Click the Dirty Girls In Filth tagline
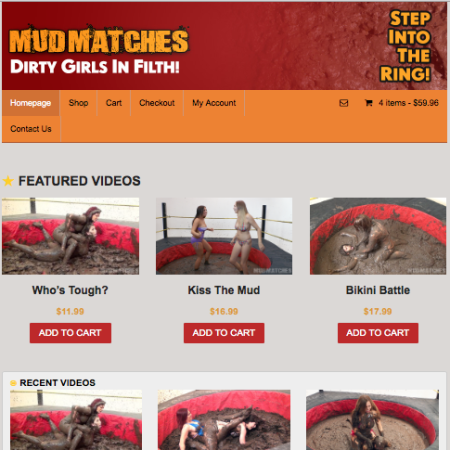Image resolution: width=450 pixels, height=450 pixels. [95, 67]
